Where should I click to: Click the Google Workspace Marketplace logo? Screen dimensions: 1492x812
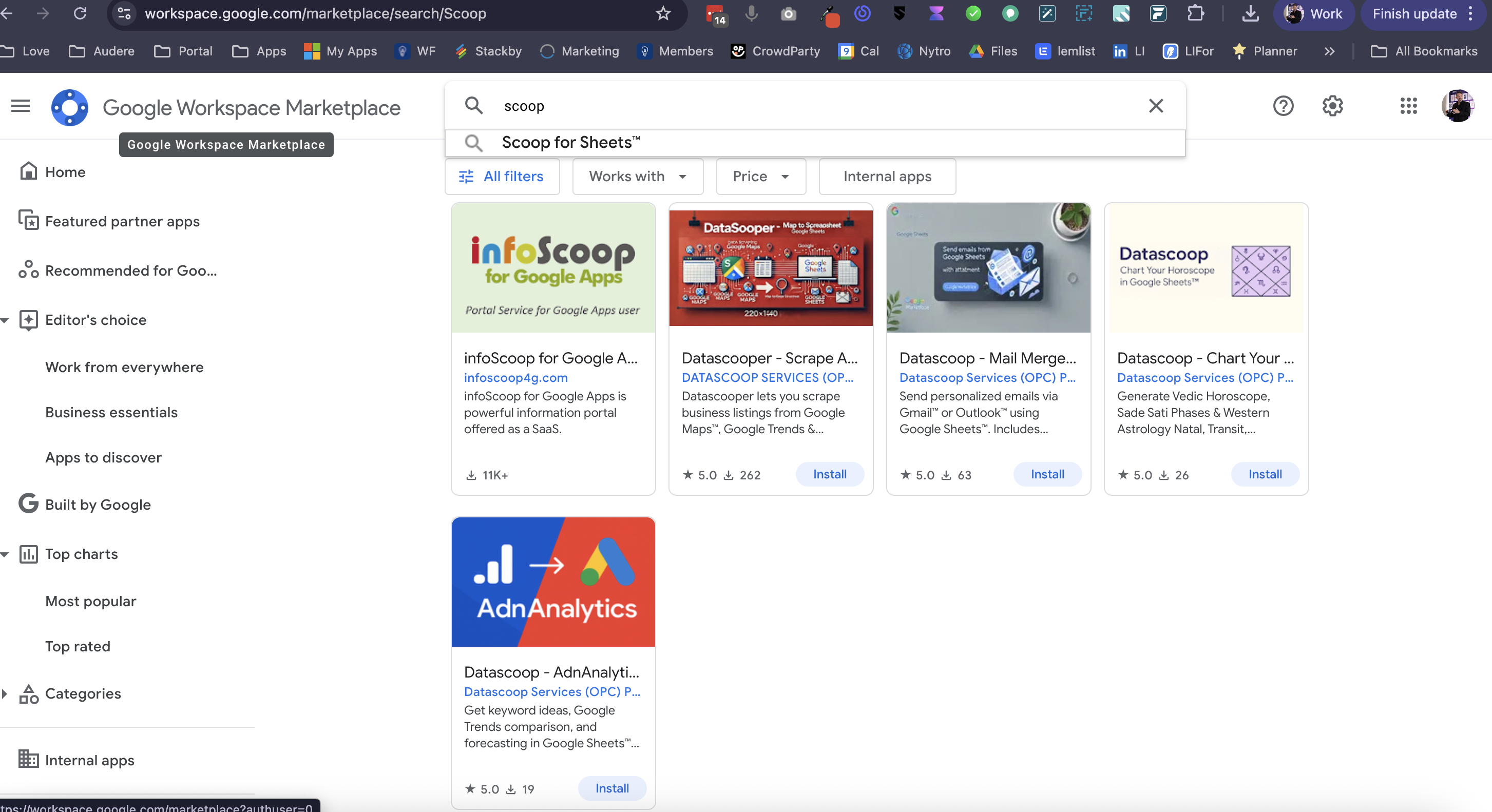pos(69,107)
